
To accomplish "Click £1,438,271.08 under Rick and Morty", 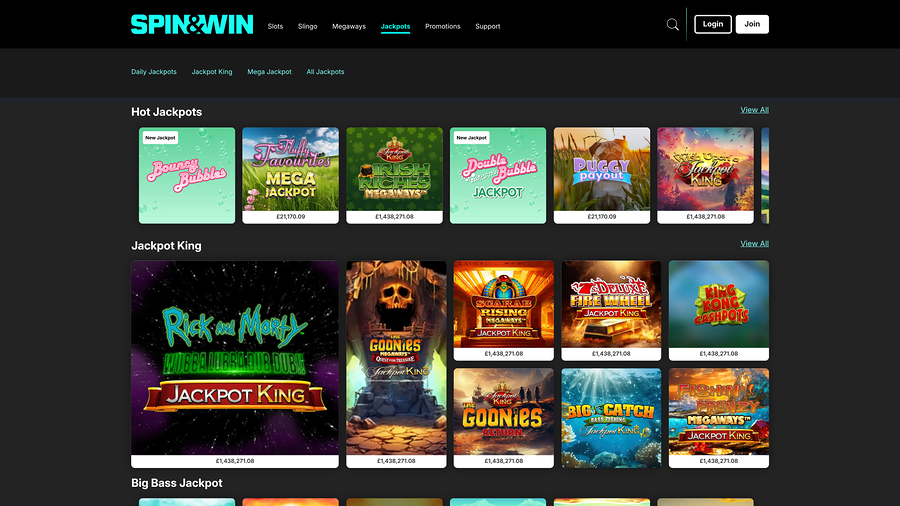I will pos(235,461).
